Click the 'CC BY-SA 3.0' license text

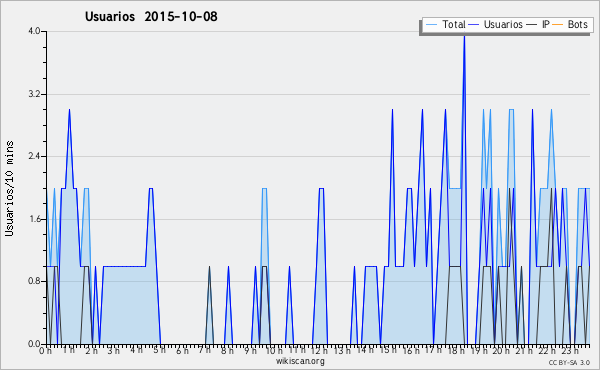tap(569, 363)
